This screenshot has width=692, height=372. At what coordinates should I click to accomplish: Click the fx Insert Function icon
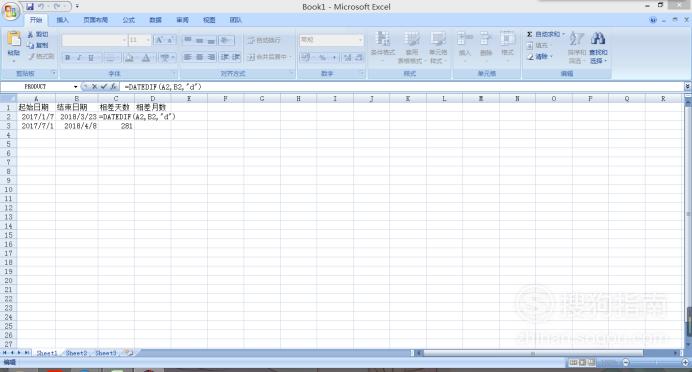pyautogui.click(x=113, y=87)
